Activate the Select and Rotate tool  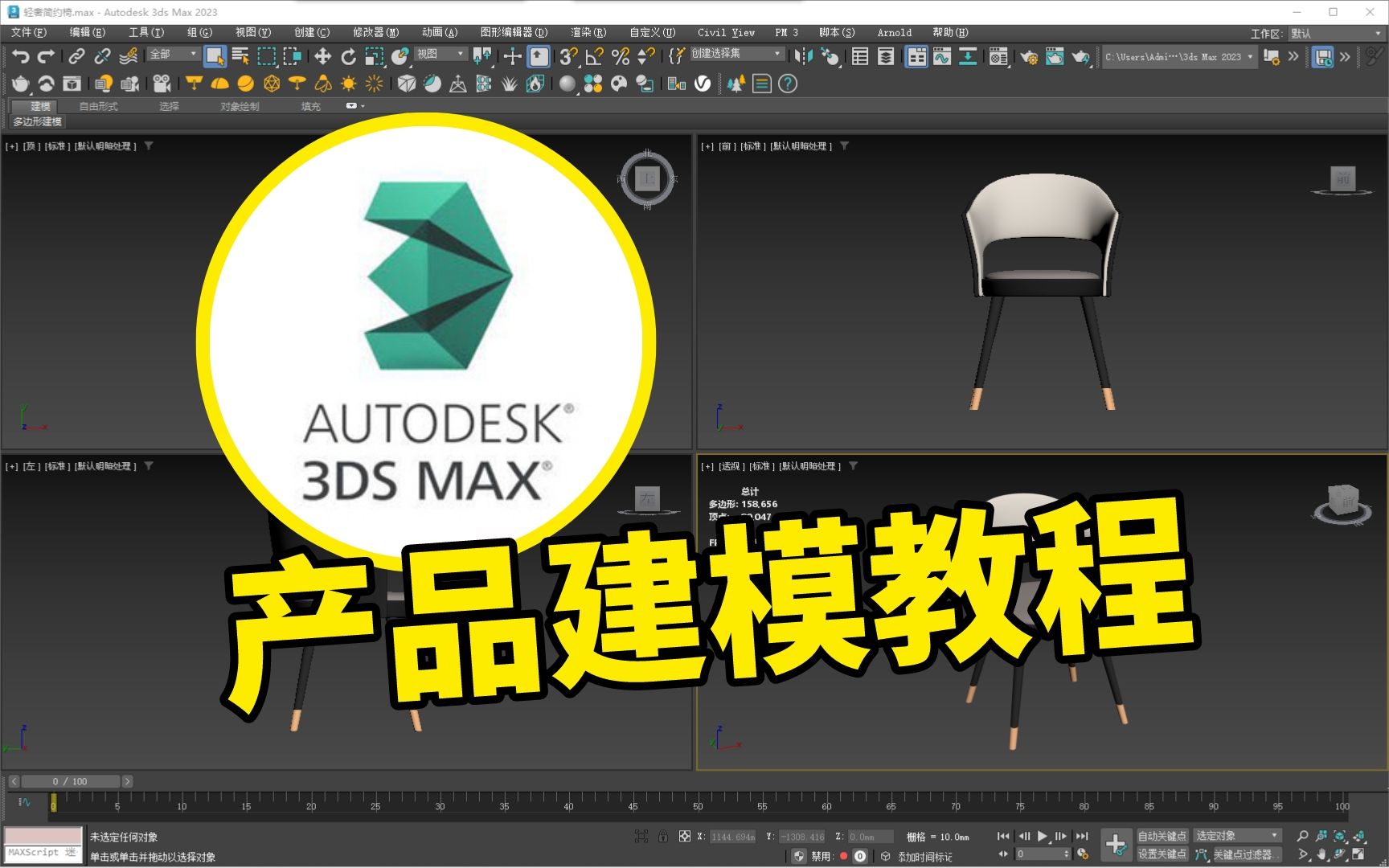348,56
